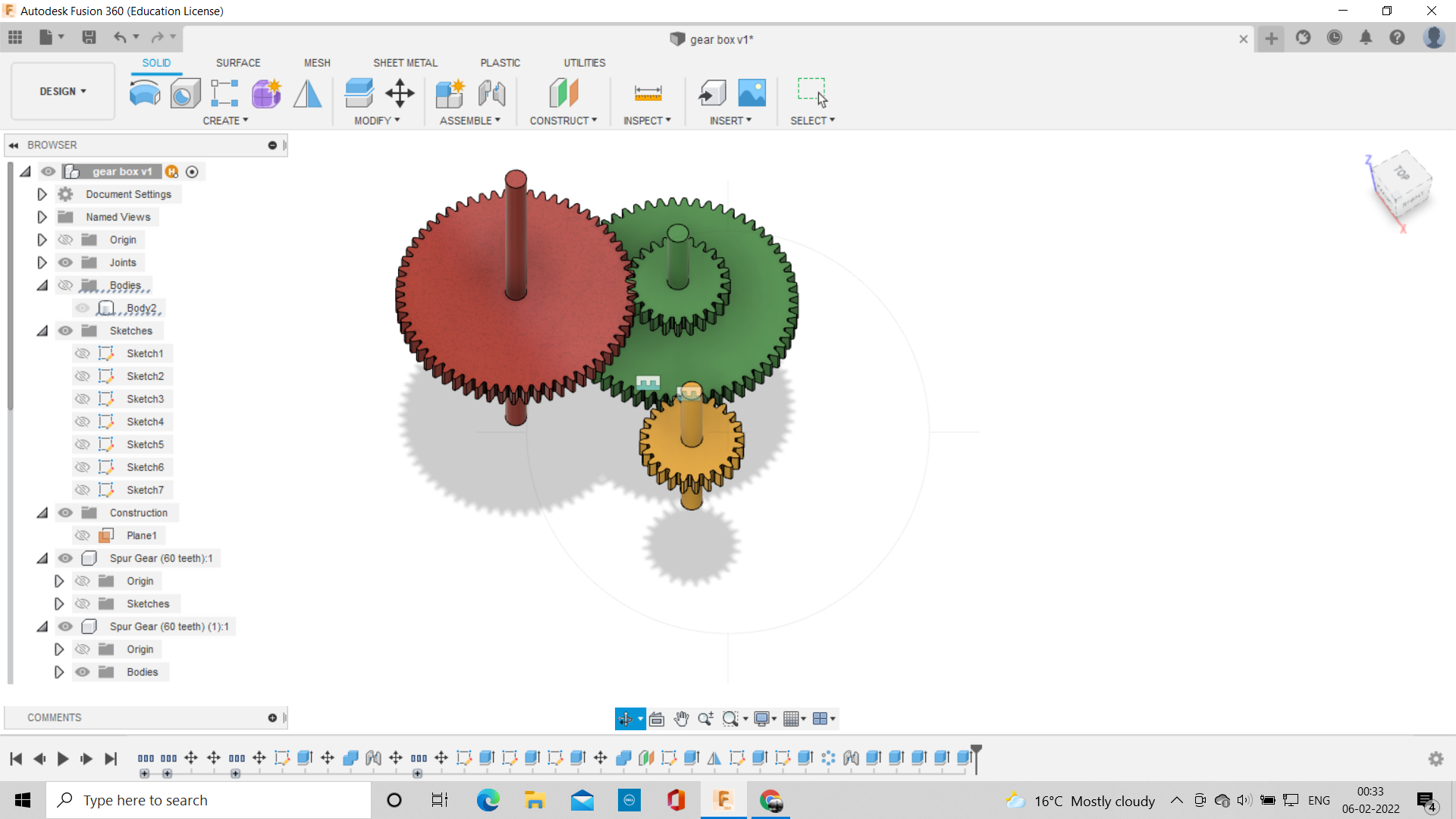Select the Press Pull modify tool
The width and height of the screenshot is (1456, 819).
(x=359, y=93)
